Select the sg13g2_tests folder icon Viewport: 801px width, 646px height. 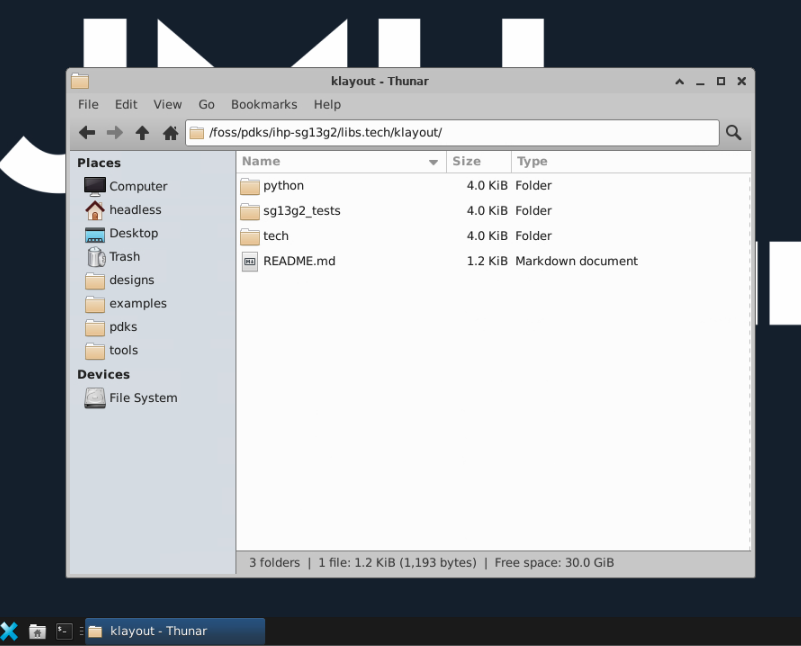point(250,211)
